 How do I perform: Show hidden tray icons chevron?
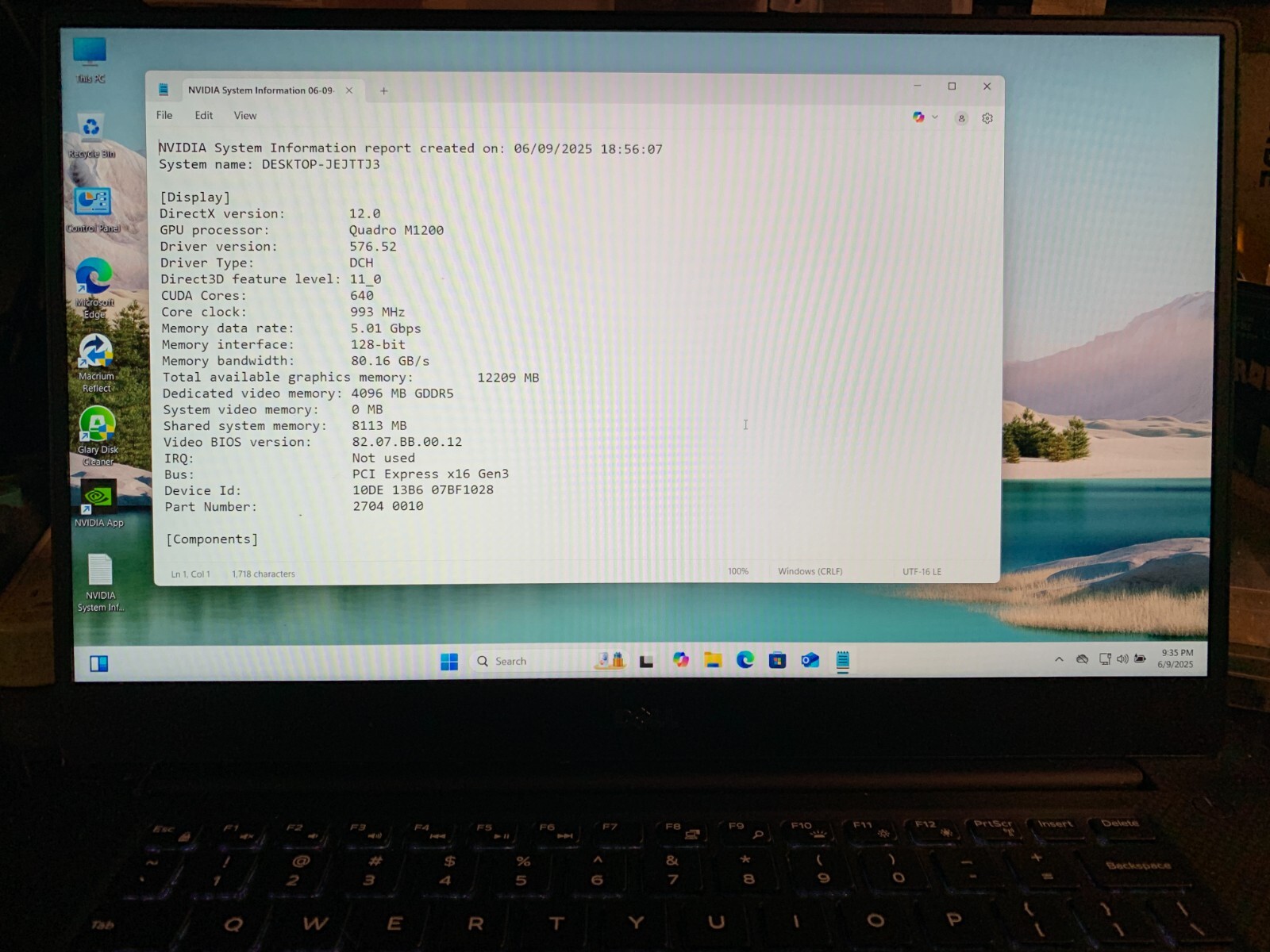click(x=1059, y=659)
